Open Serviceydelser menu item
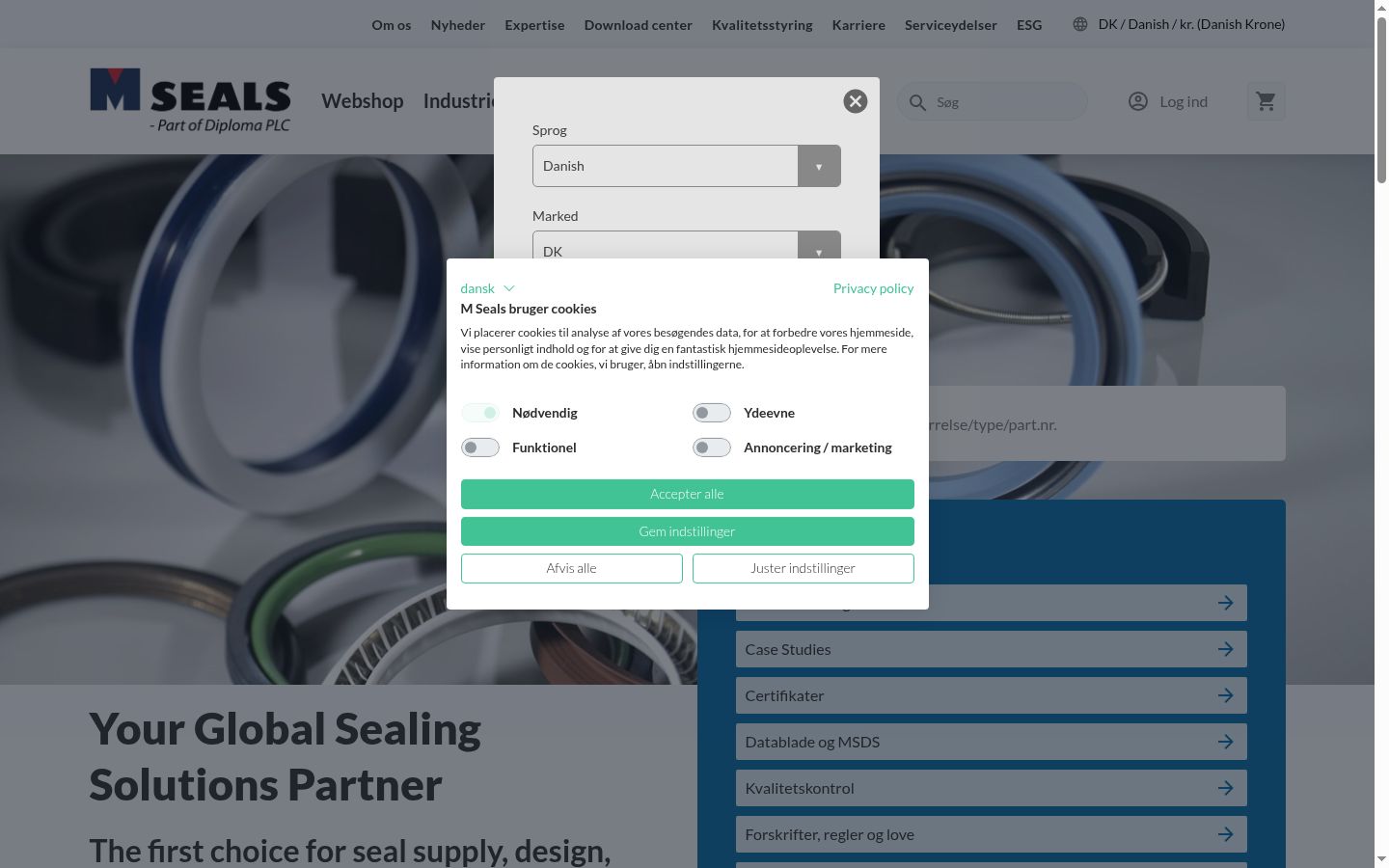Image resolution: width=1389 pixels, height=868 pixels. pos(951,25)
